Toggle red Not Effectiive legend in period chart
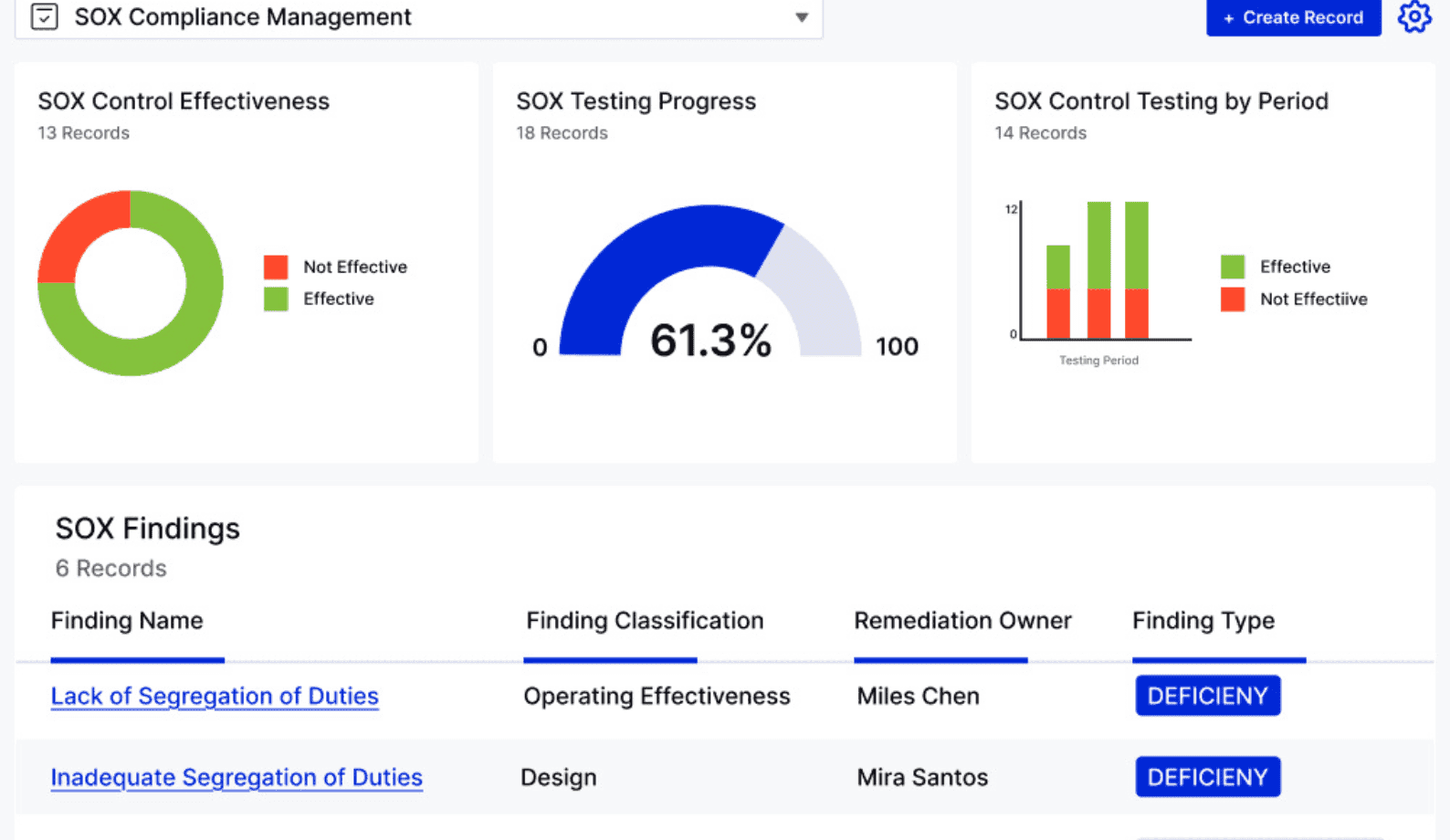Viewport: 1450px width, 840px height. point(1232,299)
